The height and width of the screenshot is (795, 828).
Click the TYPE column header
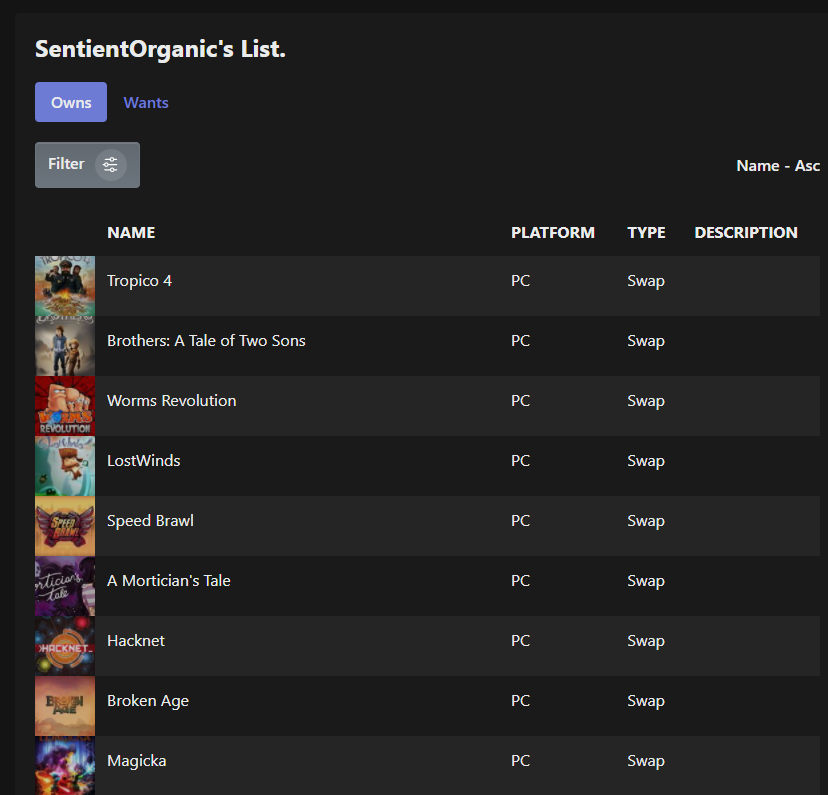point(646,233)
